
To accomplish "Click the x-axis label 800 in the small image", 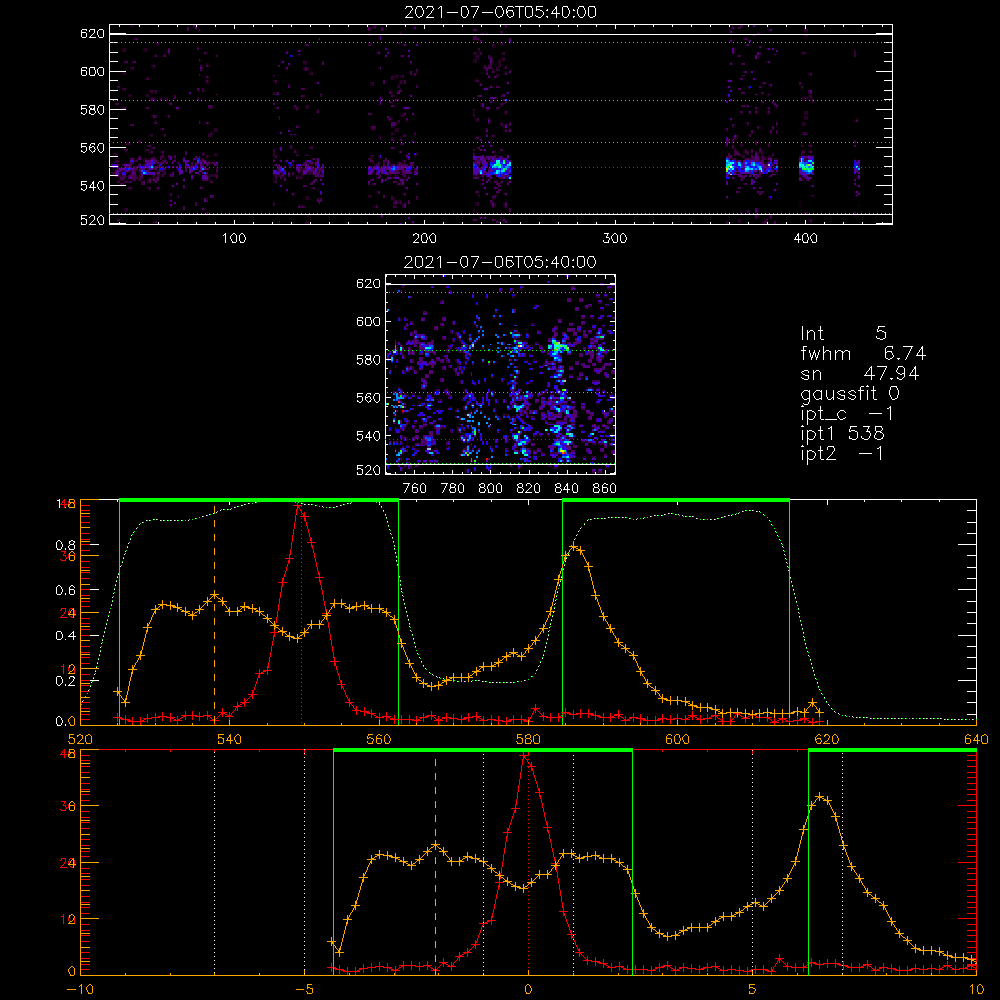I will [490, 489].
